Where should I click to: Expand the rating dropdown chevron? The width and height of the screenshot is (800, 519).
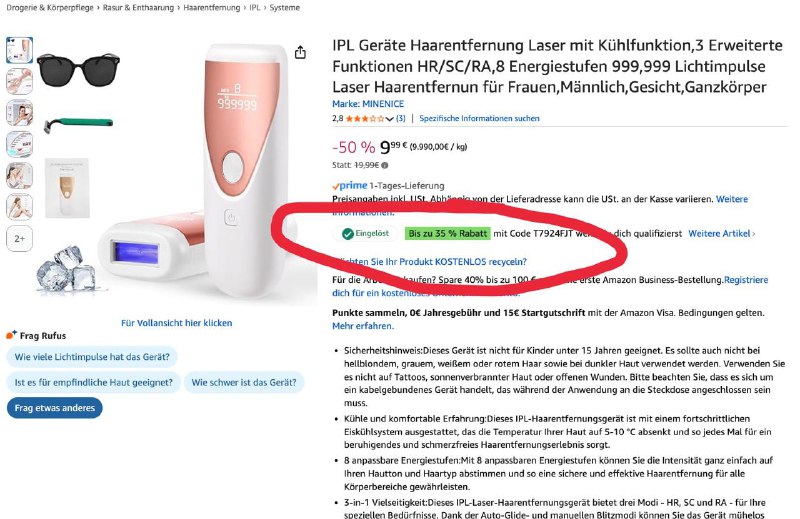click(x=390, y=119)
